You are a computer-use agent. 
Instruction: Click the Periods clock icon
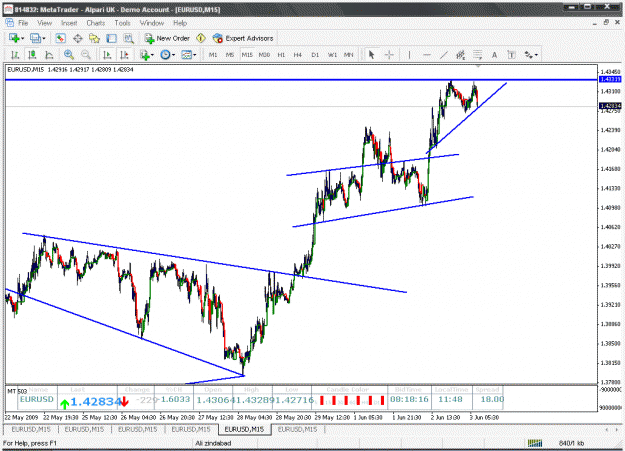point(165,55)
